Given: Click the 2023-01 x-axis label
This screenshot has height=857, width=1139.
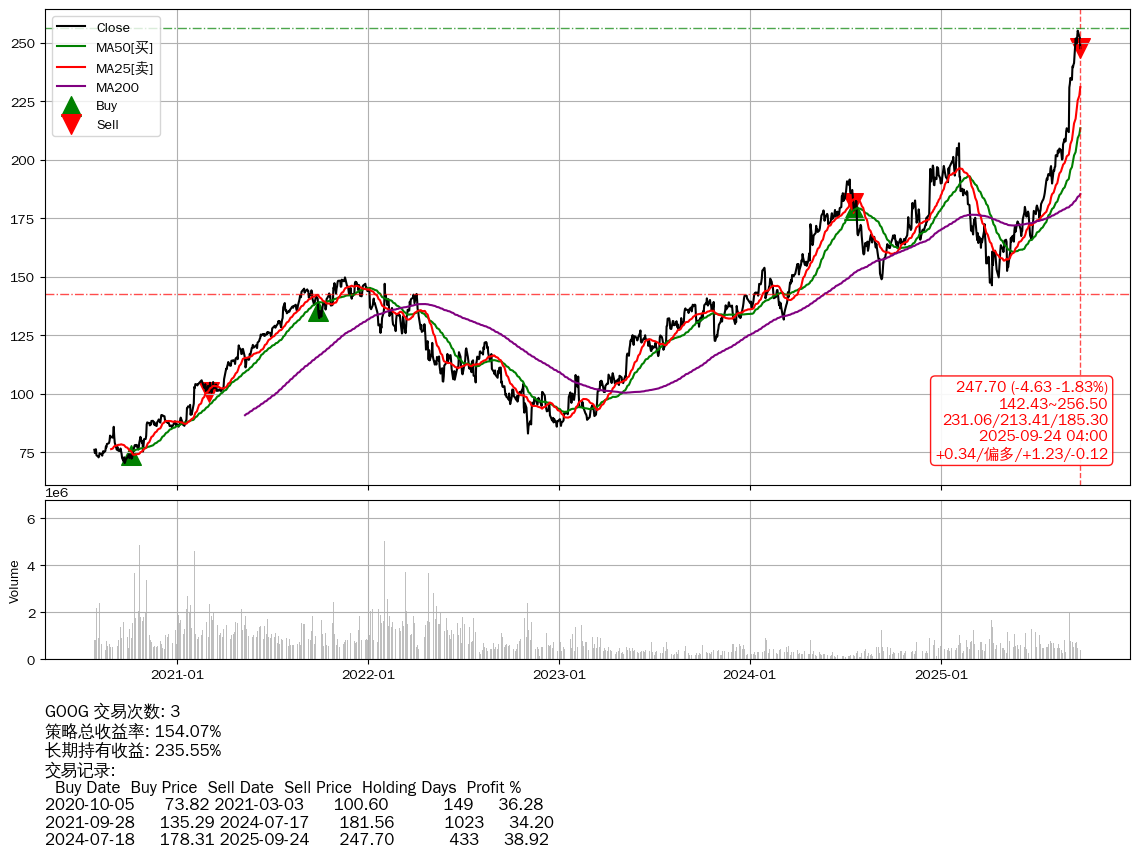Looking at the screenshot, I should coord(559,675).
